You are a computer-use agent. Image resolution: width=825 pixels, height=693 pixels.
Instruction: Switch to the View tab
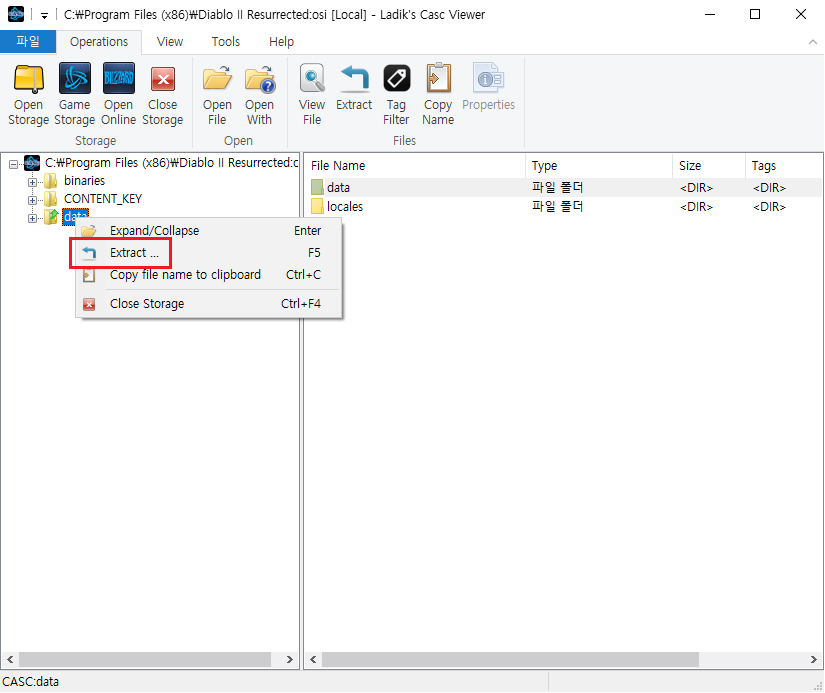click(170, 42)
